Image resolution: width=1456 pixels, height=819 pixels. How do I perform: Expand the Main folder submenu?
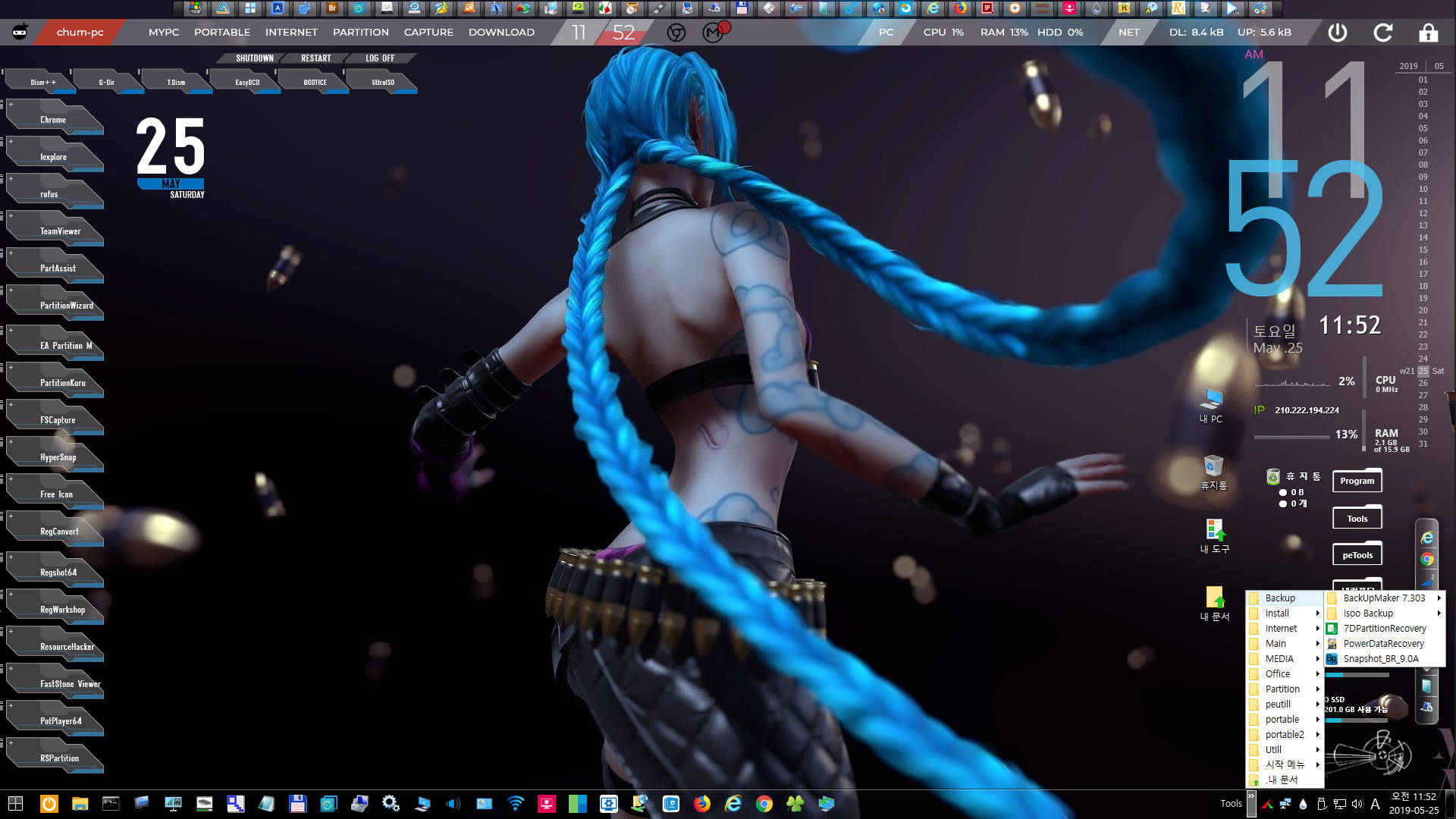point(1285,644)
